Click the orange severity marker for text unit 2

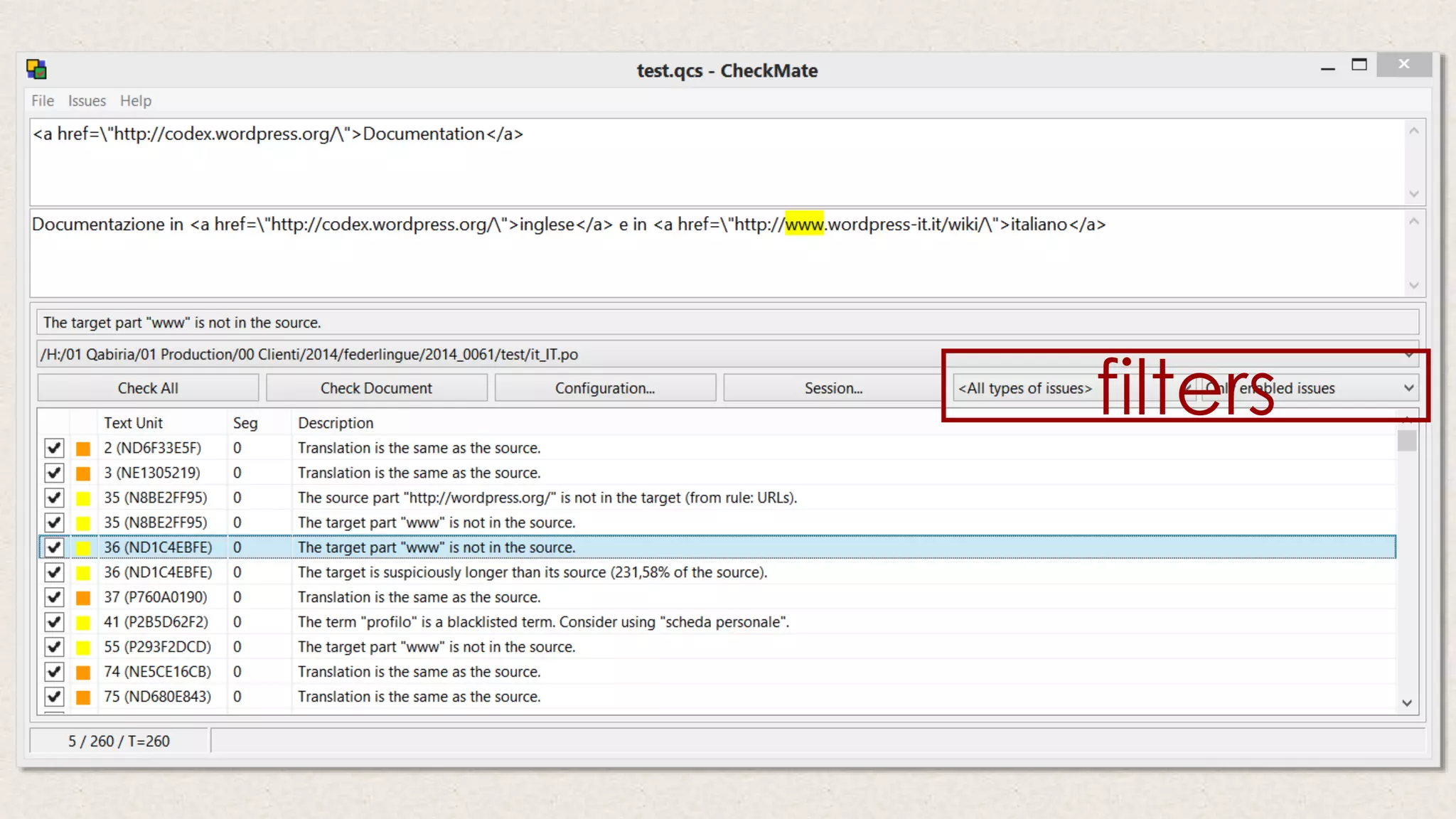pyautogui.click(x=83, y=449)
